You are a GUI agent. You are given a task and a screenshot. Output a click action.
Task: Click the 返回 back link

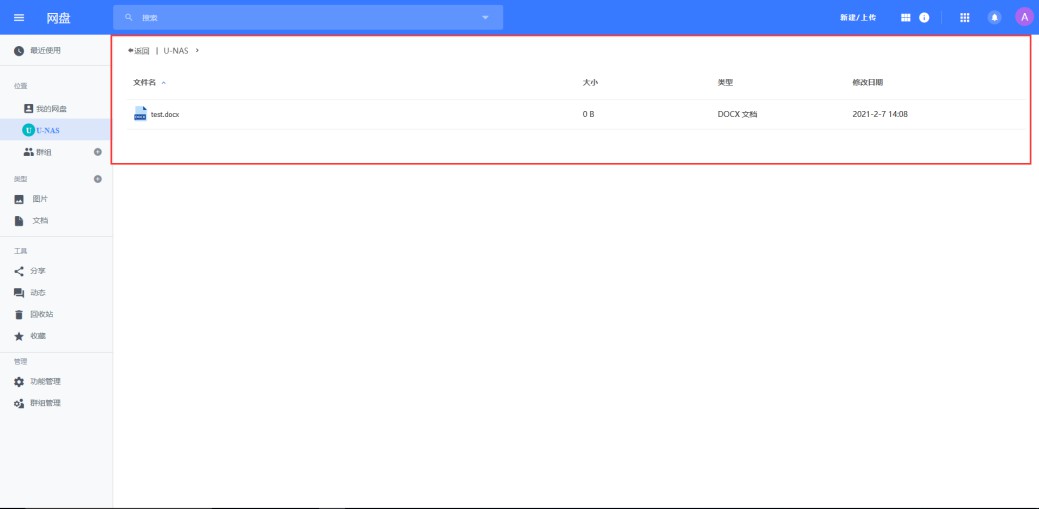139,50
